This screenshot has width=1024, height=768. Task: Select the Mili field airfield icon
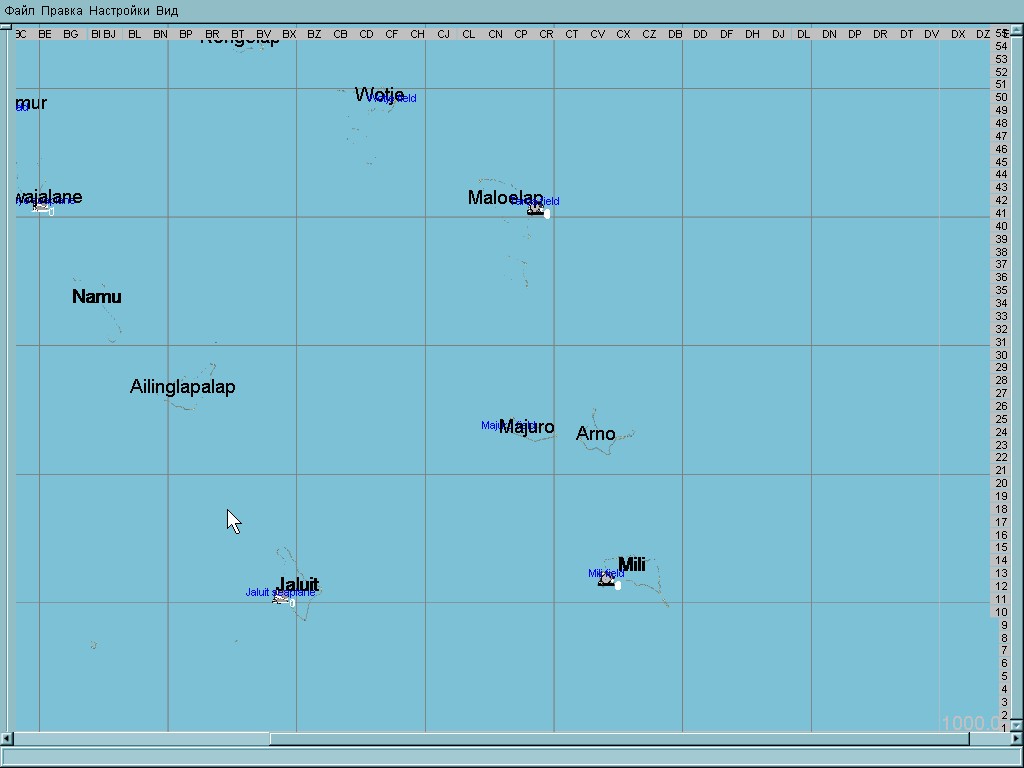pyautogui.click(x=607, y=580)
